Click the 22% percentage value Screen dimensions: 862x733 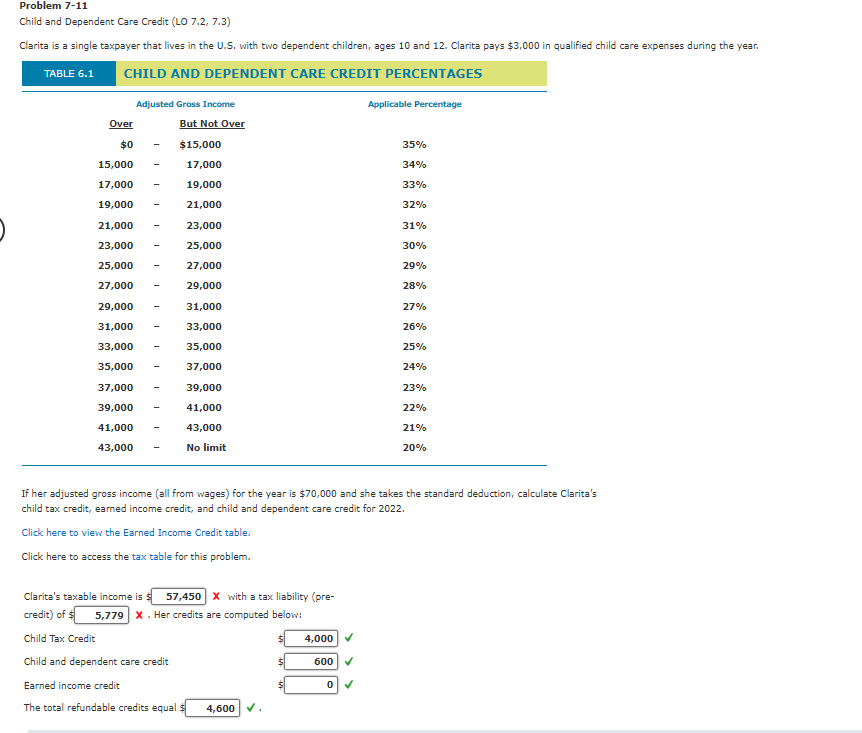[x=415, y=407]
